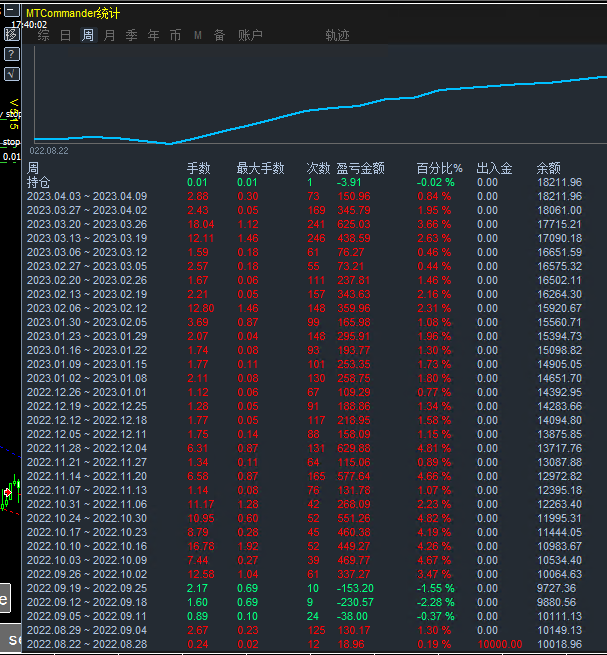Select week row 2022.11.28 ~ 2022.12.04
607x655 pixels.
(x=304, y=448)
